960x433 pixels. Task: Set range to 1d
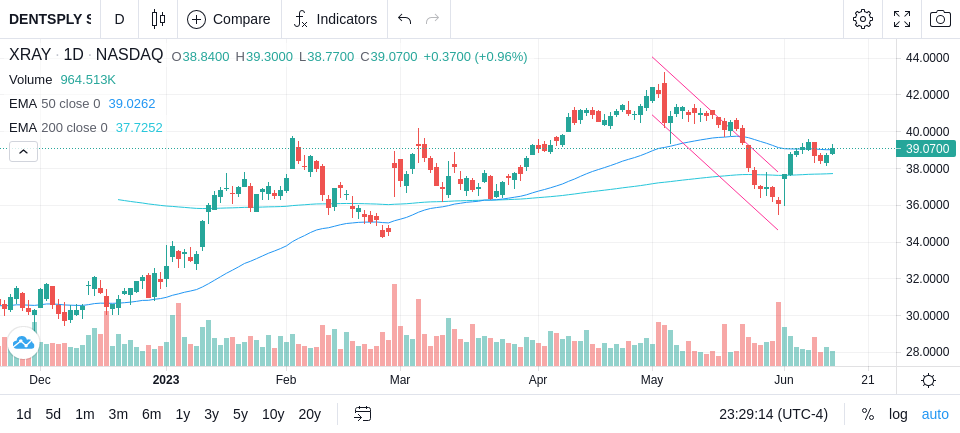(24, 415)
